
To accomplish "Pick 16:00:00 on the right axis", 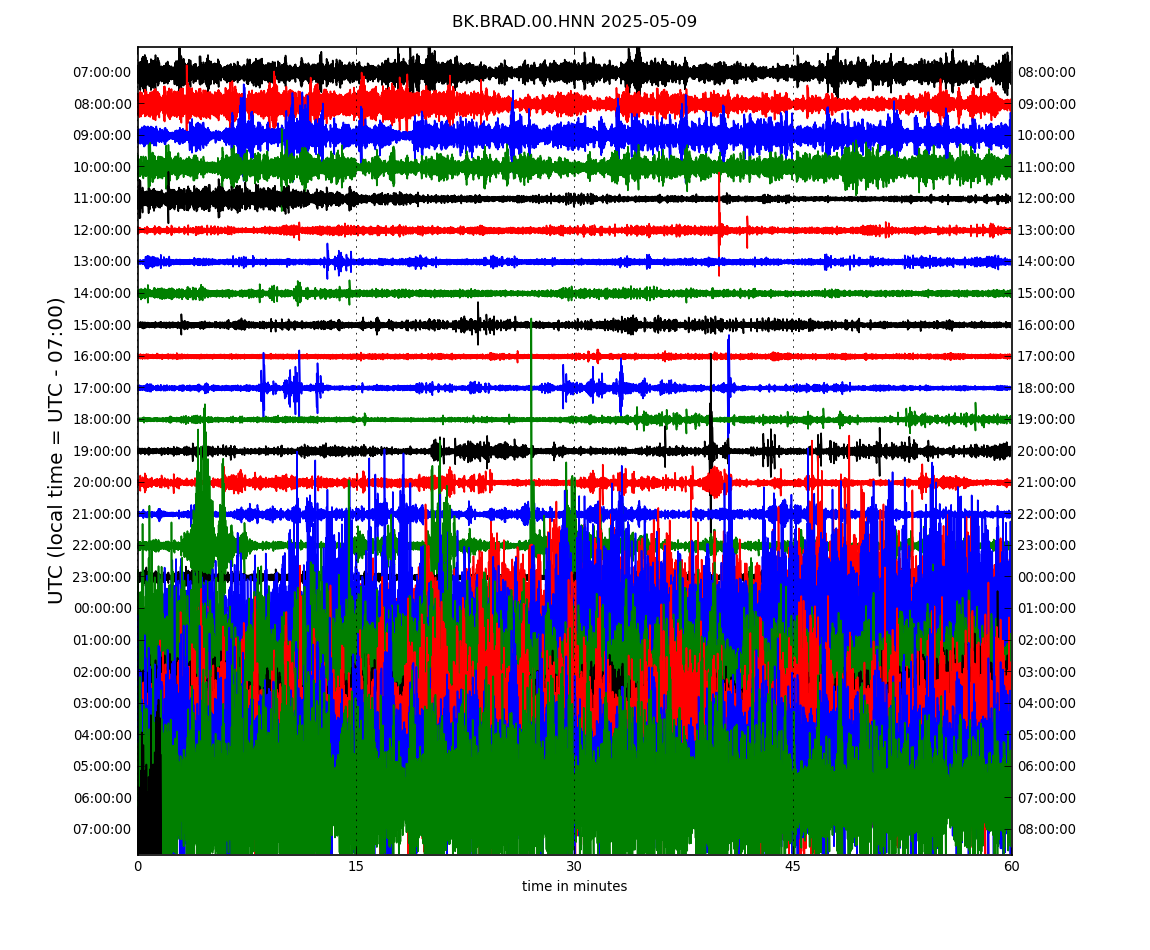I will pos(1047,325).
